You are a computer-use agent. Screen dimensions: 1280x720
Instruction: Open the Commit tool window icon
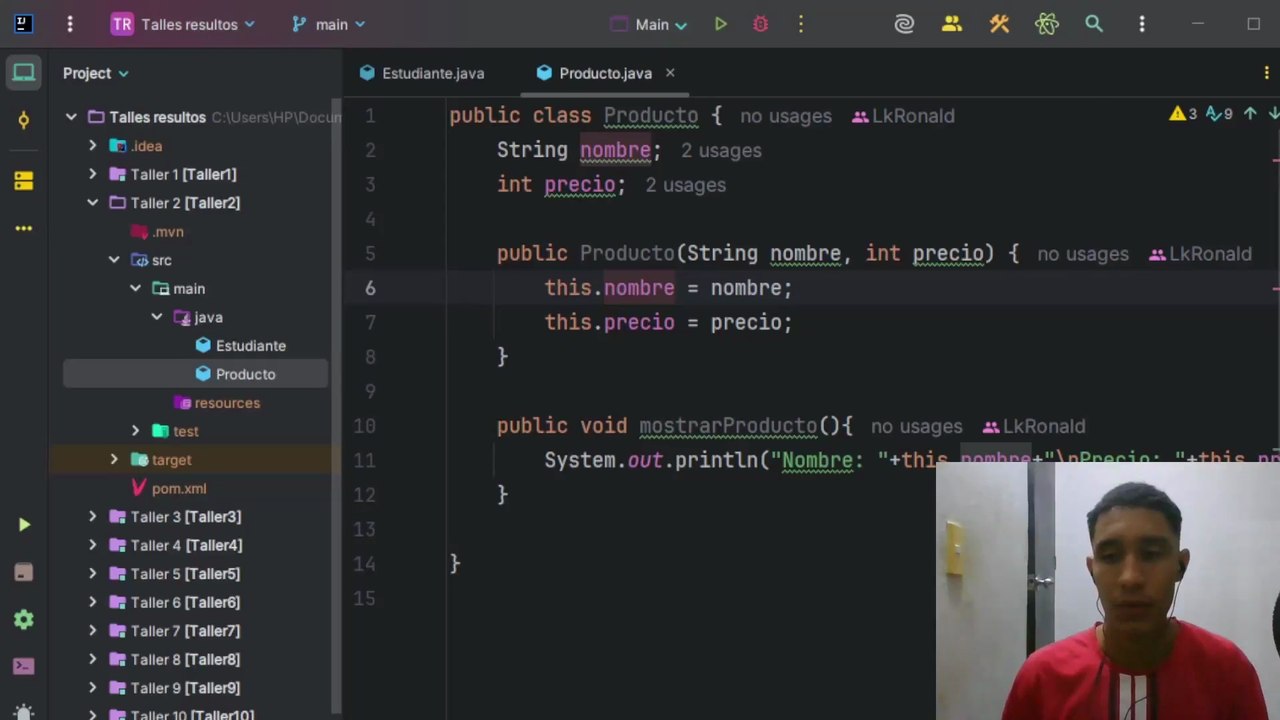coord(24,121)
